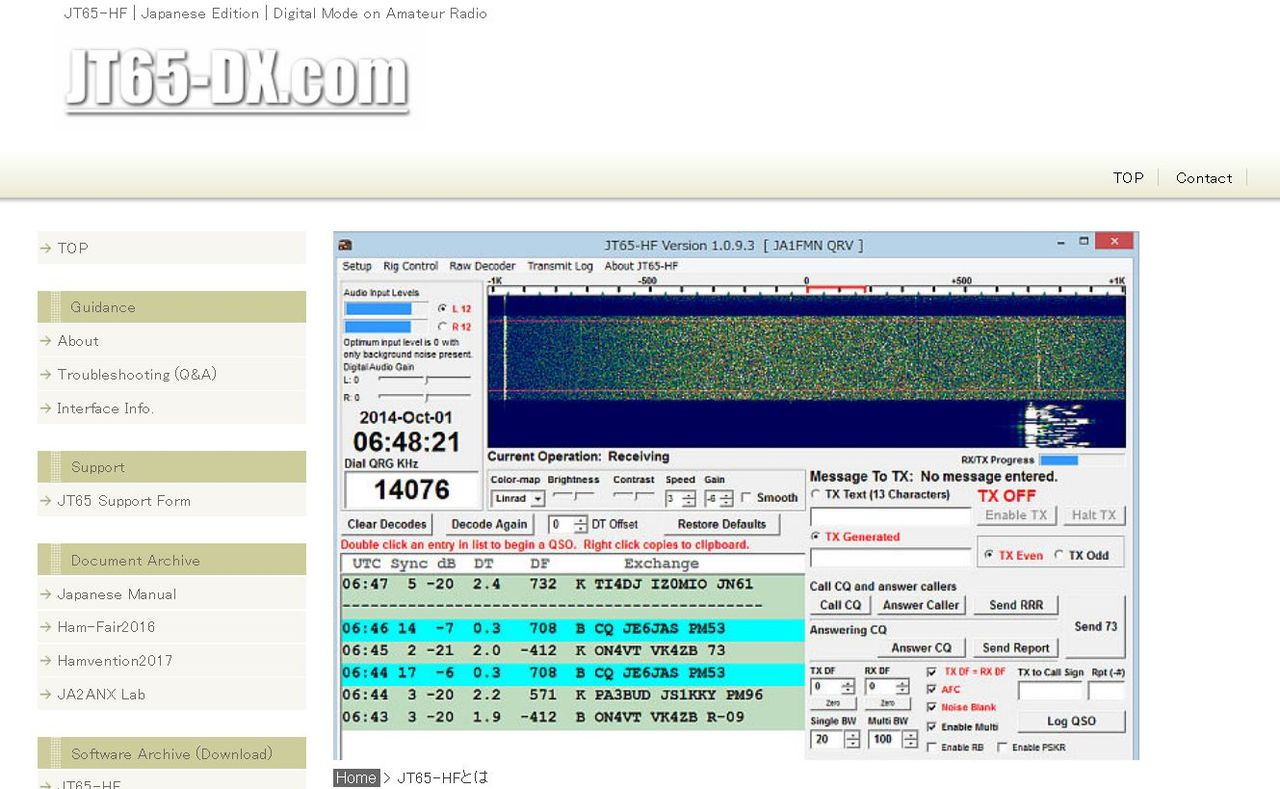Click the Clear Decodes button

(x=387, y=524)
